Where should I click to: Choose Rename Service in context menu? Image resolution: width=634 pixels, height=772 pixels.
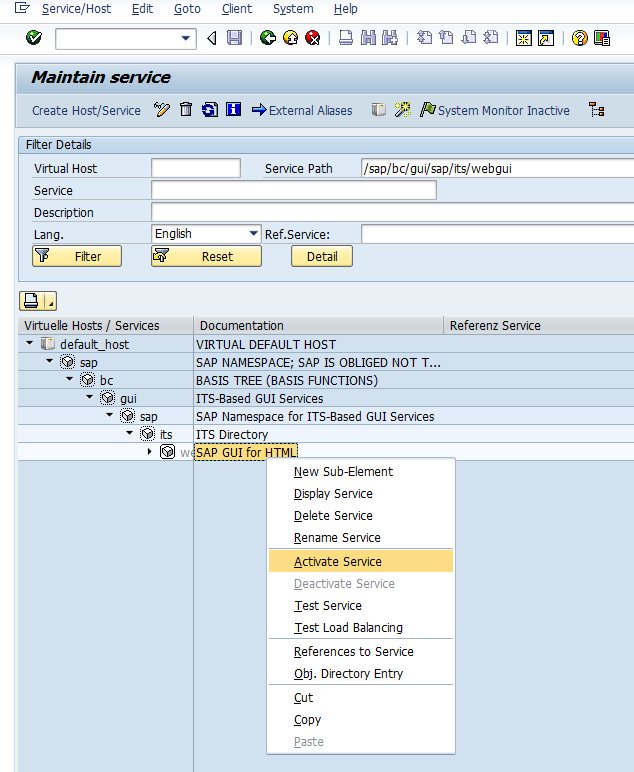click(x=361, y=538)
